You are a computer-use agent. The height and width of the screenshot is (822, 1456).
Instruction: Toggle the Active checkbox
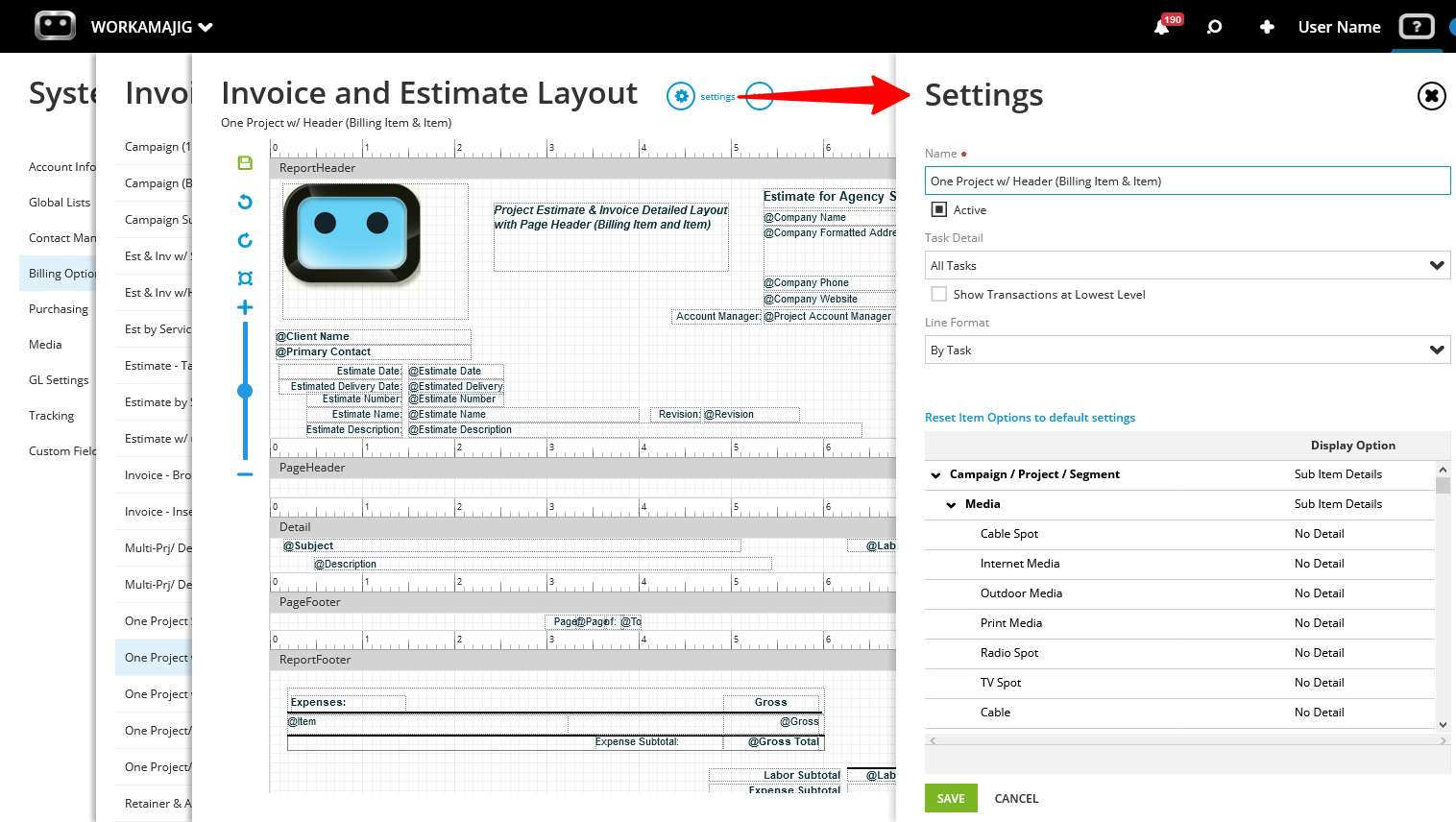pyautogui.click(x=939, y=209)
